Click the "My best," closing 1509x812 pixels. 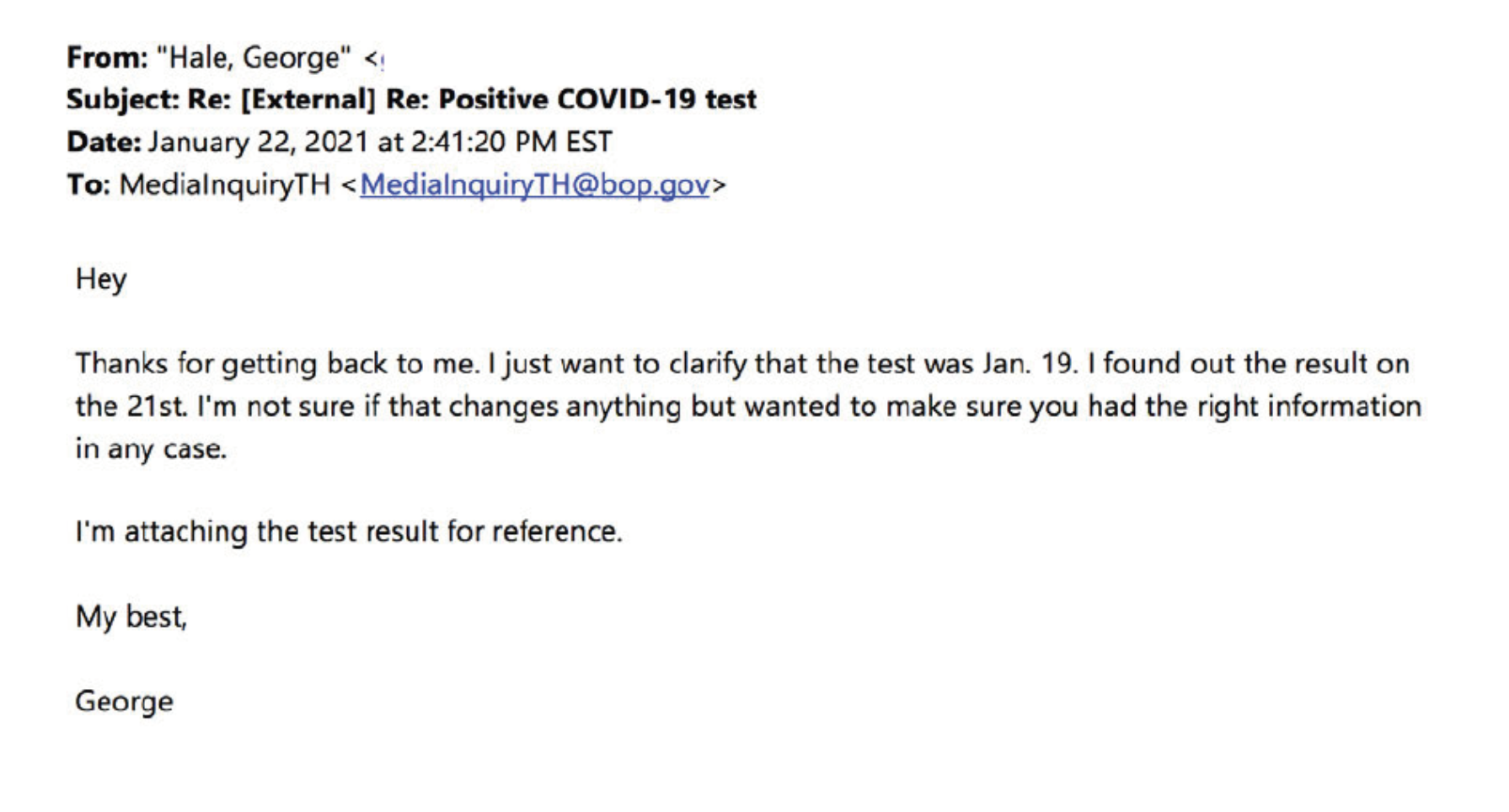coord(131,617)
